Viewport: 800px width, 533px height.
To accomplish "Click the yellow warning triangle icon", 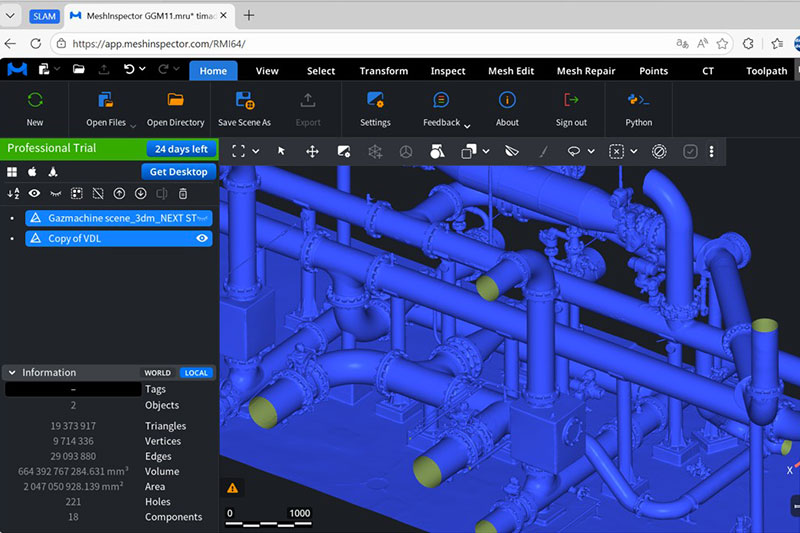I will point(232,488).
